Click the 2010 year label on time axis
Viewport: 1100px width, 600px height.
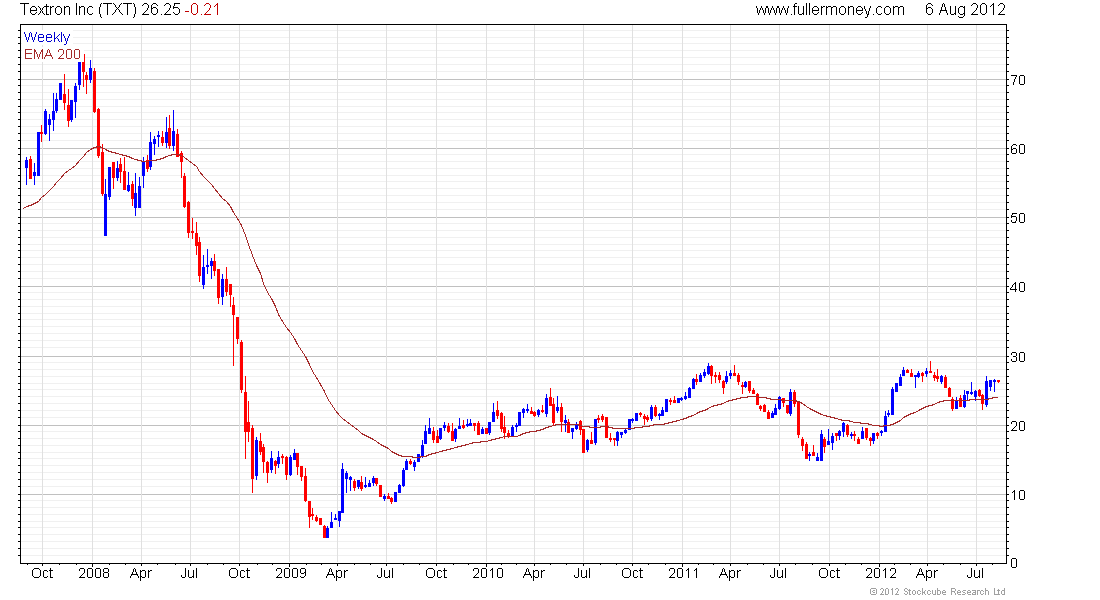point(488,573)
